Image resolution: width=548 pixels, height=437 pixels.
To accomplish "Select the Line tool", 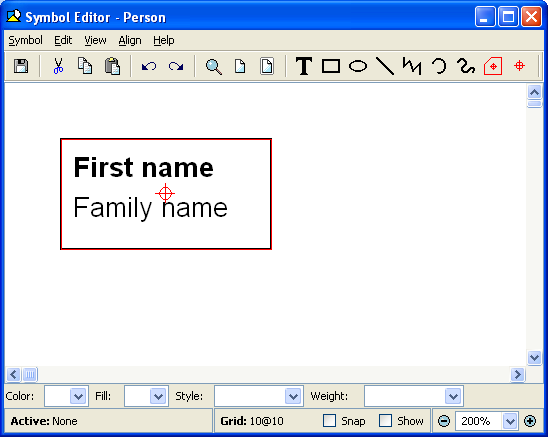I will click(x=385, y=66).
